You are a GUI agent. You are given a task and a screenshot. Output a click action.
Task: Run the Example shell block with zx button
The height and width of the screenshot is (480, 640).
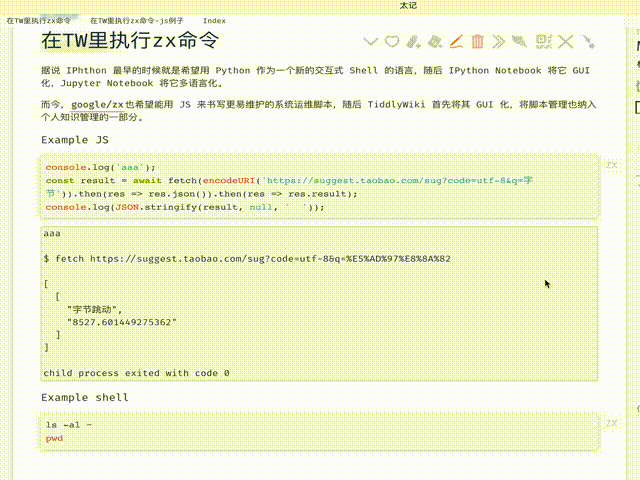pos(611,423)
